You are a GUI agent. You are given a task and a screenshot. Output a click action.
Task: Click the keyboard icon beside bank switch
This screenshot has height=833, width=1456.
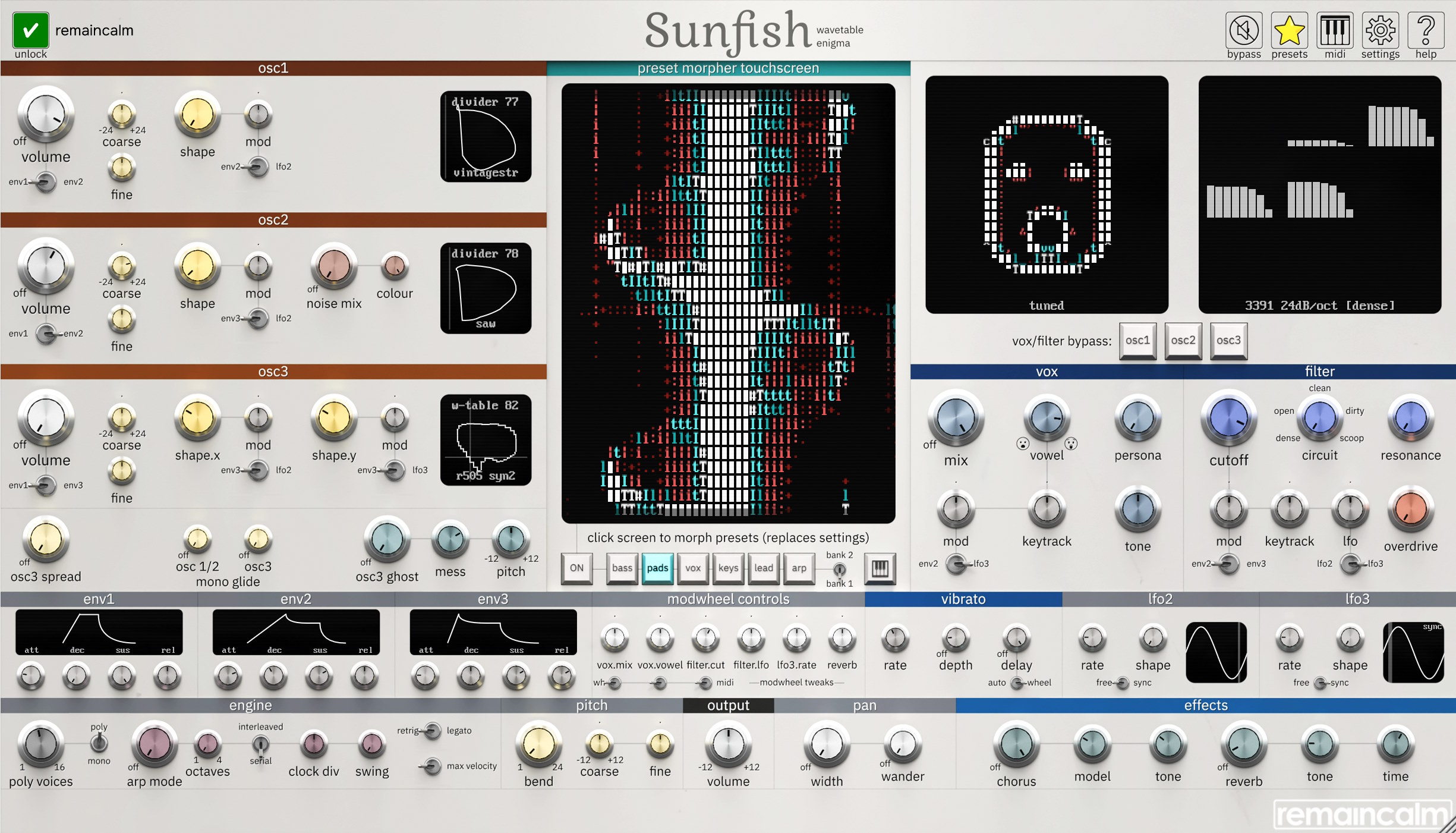click(880, 568)
